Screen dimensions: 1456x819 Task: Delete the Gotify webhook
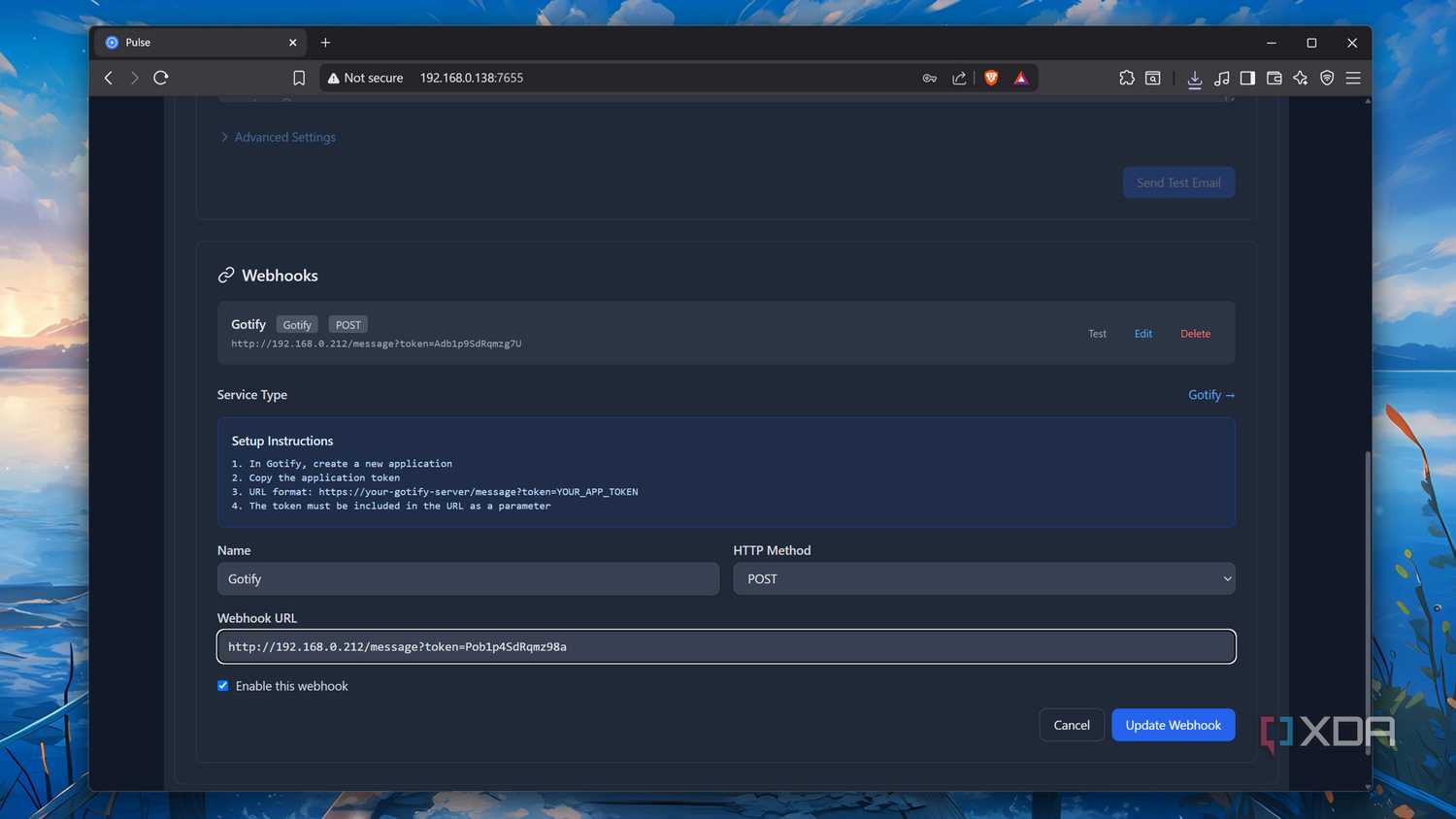coord(1196,334)
